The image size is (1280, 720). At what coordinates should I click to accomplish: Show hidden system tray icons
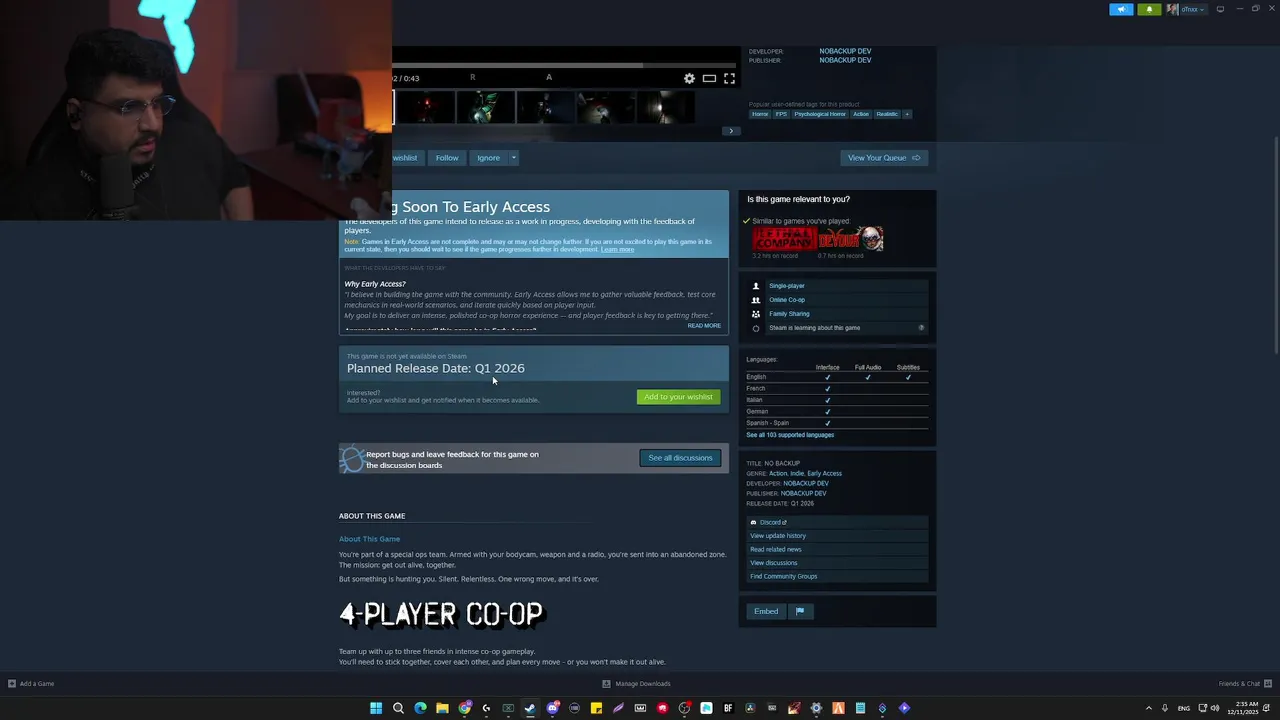[1148, 708]
